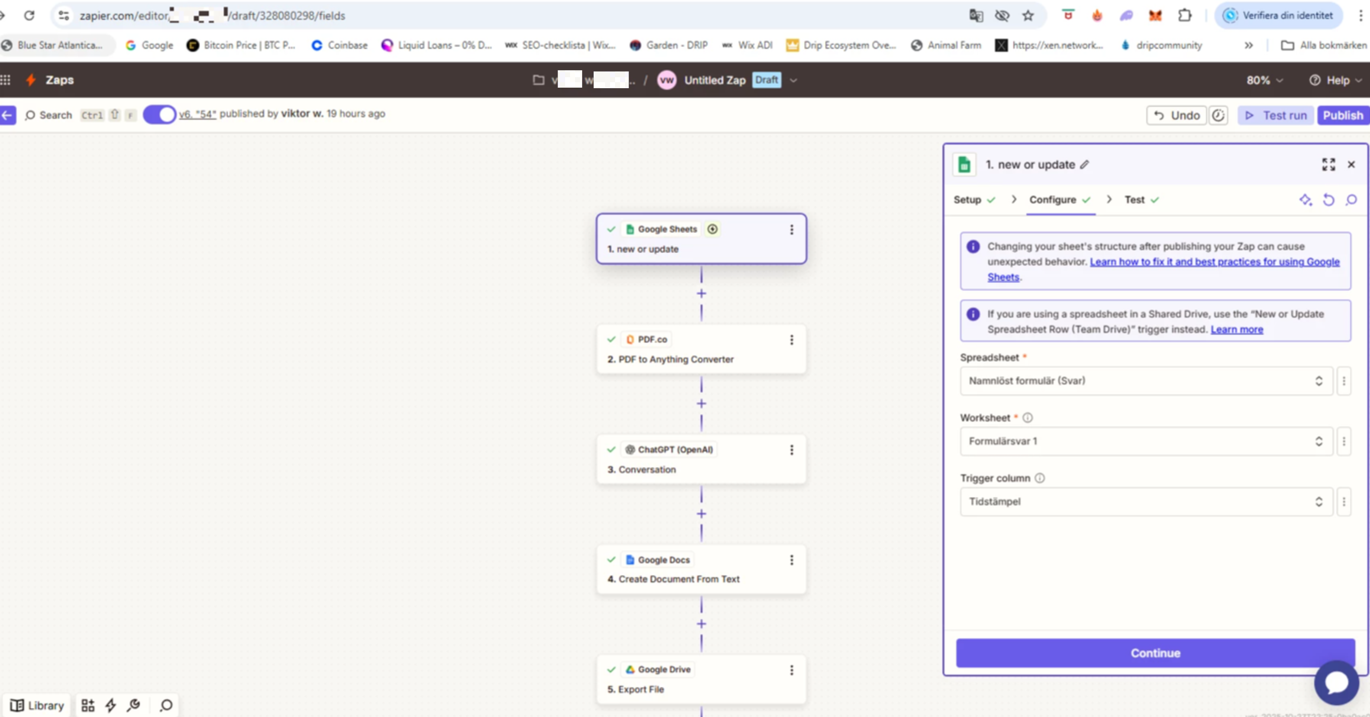Open the 80% zoom level dropdown
This screenshot has width=1370, height=717.
click(1265, 80)
